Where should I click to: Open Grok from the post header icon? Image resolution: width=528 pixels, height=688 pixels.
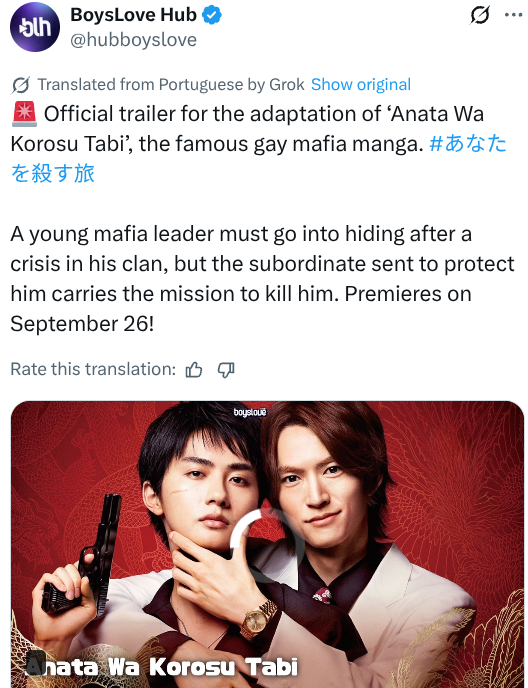480,15
